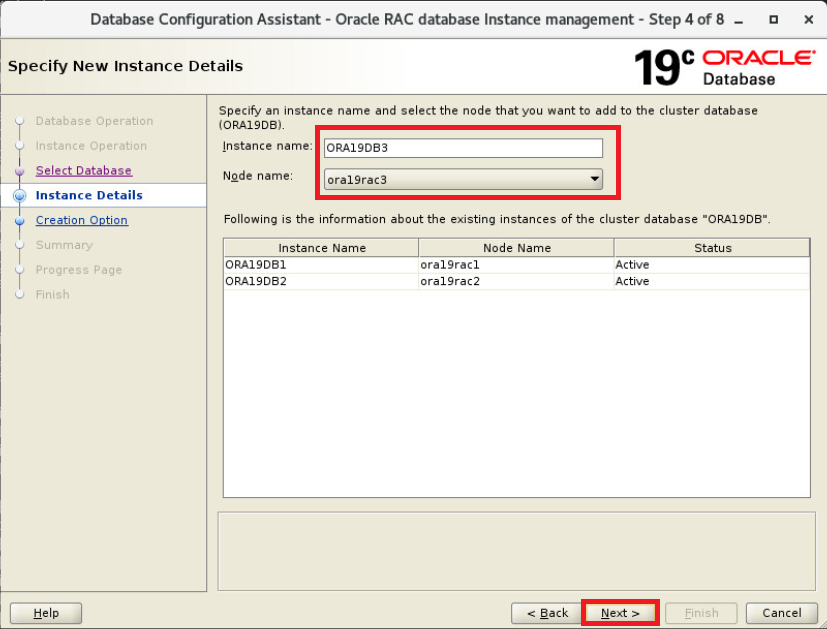
Task: Click the Node name dropdown arrow
Action: coord(594,179)
